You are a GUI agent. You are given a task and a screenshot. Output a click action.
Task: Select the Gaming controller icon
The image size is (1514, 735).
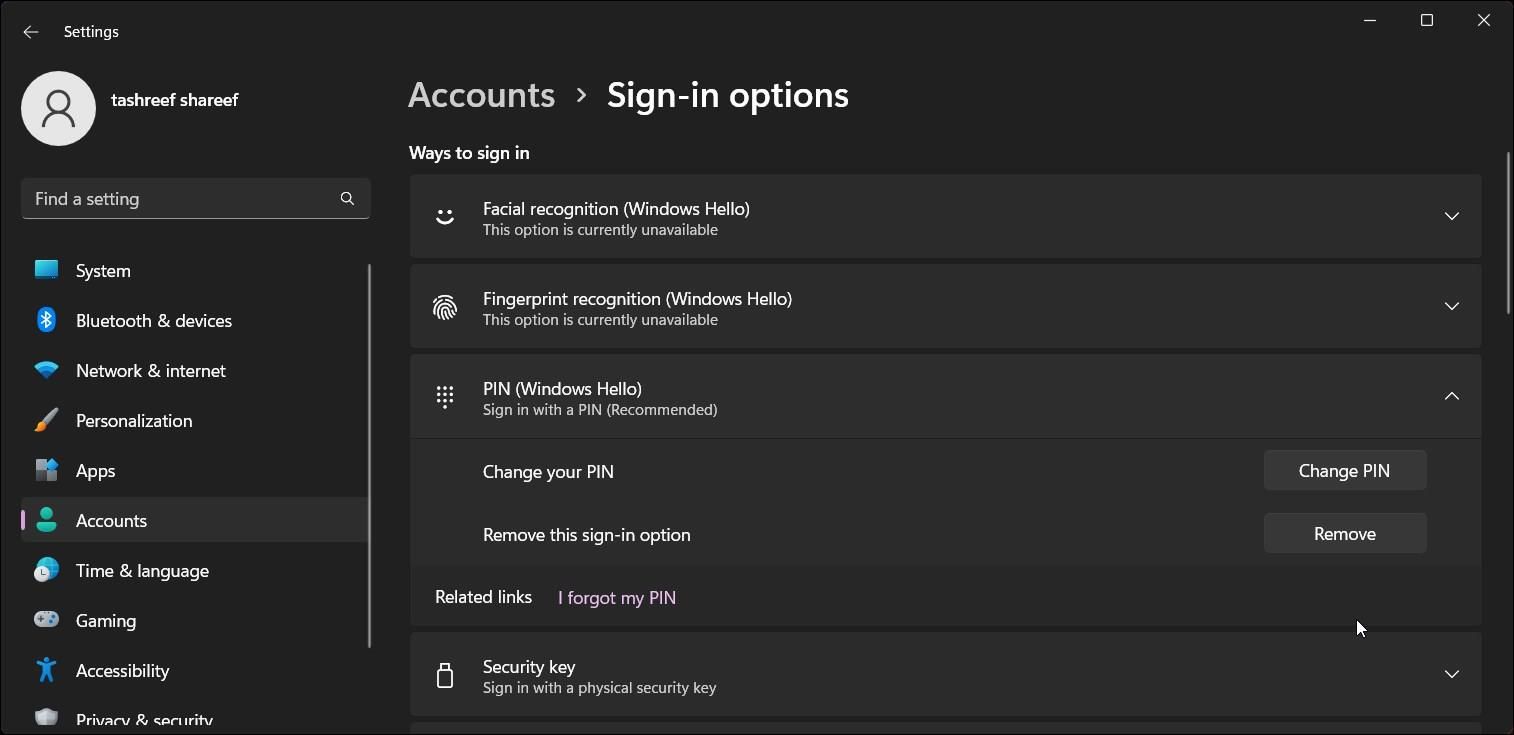click(46, 620)
